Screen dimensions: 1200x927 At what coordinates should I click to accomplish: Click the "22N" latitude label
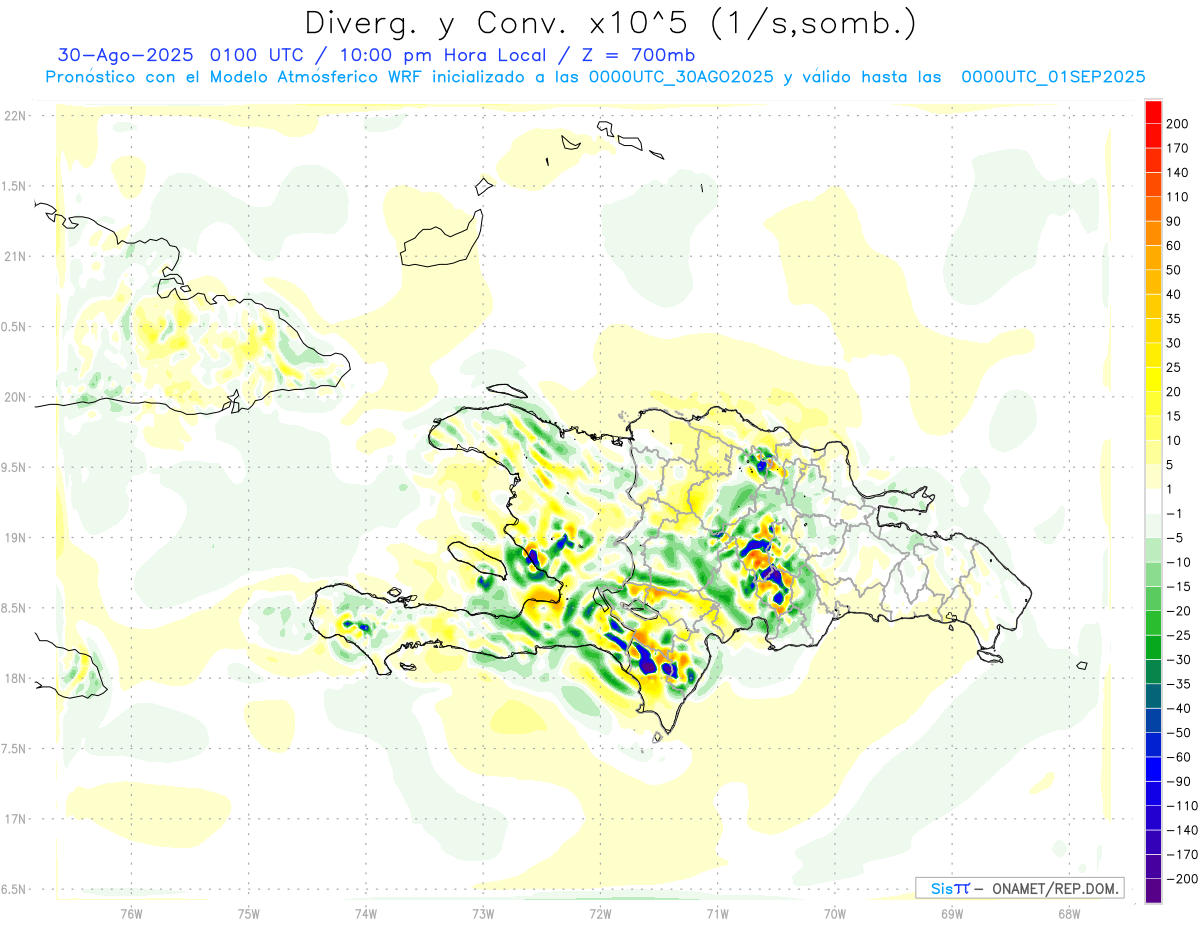tap(15, 115)
